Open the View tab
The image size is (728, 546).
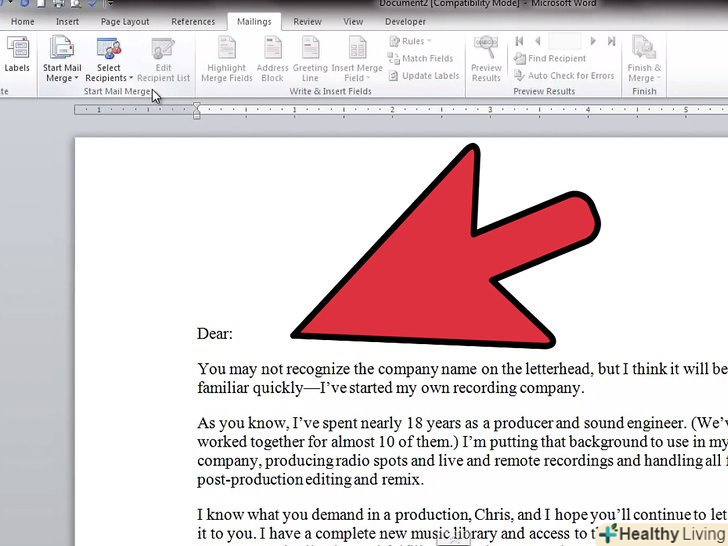[353, 22]
